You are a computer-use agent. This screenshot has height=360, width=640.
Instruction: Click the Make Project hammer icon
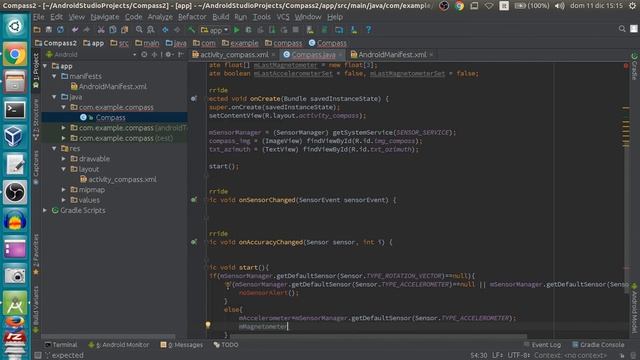tap(191, 30)
